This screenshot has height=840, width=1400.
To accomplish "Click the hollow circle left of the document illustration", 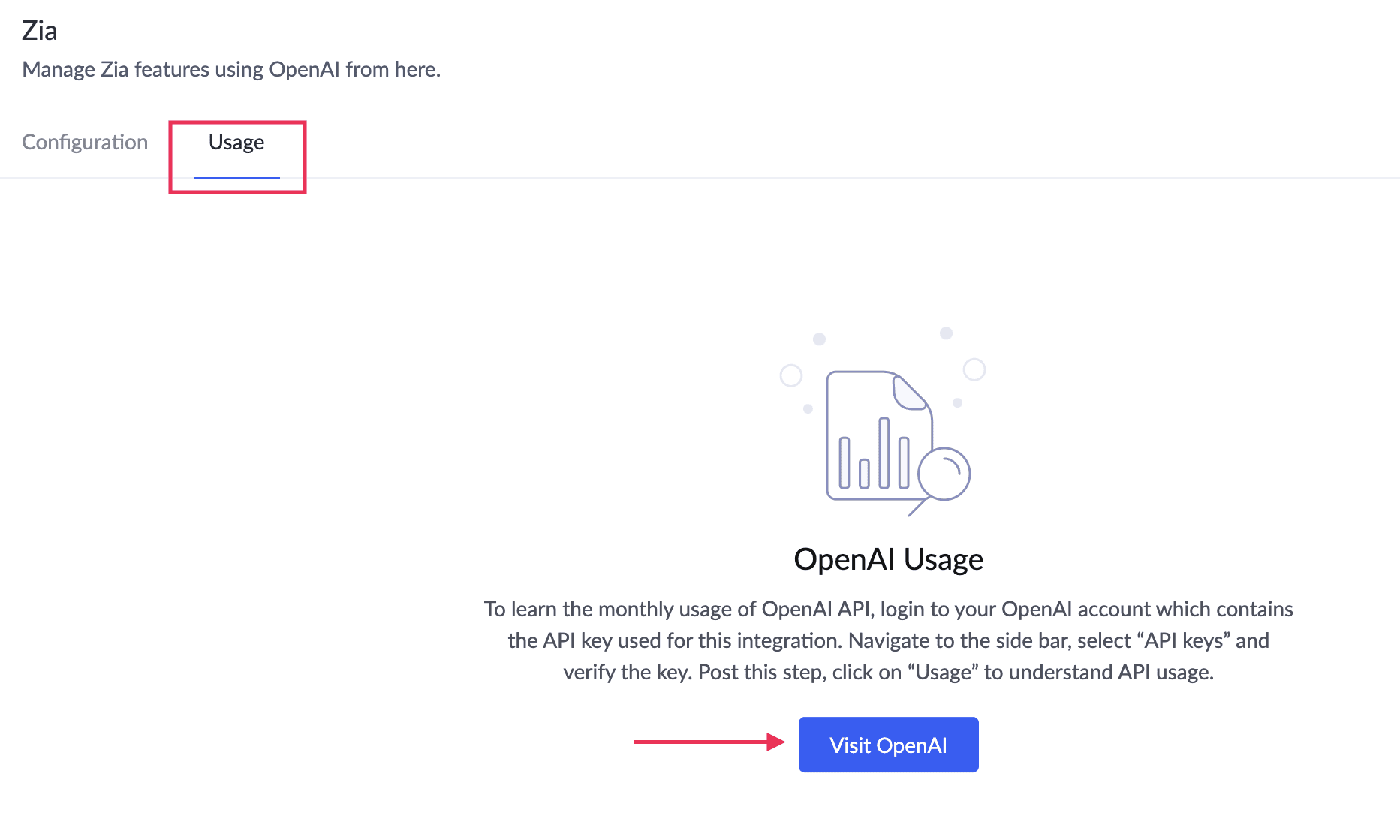I will coord(791,375).
